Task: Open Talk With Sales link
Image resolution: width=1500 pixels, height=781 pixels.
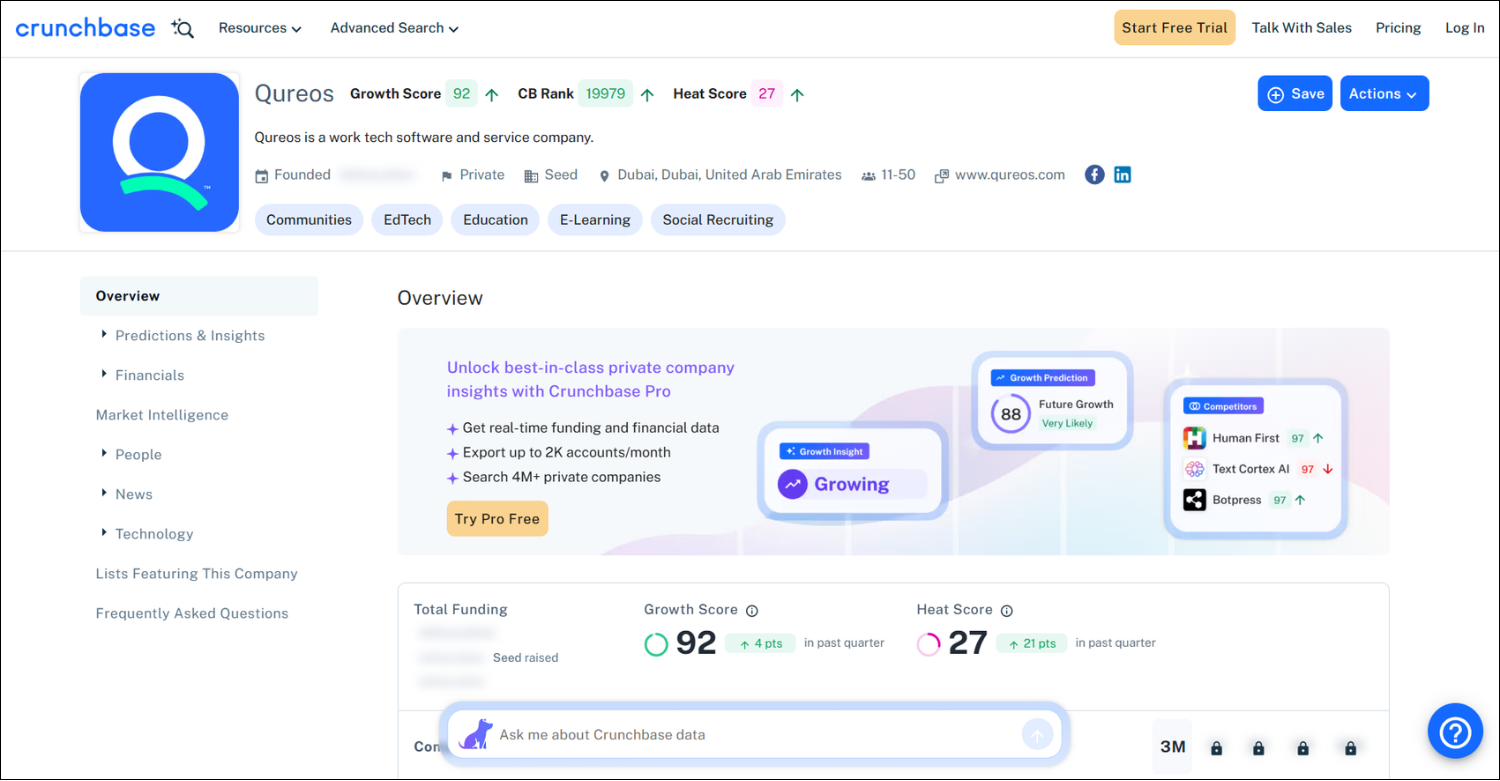Action: coord(1302,28)
